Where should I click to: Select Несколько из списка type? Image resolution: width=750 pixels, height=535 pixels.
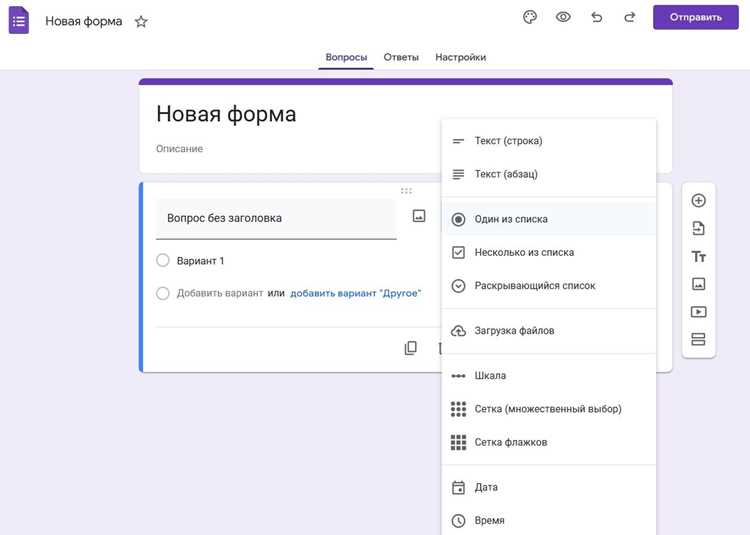pyautogui.click(x=549, y=252)
